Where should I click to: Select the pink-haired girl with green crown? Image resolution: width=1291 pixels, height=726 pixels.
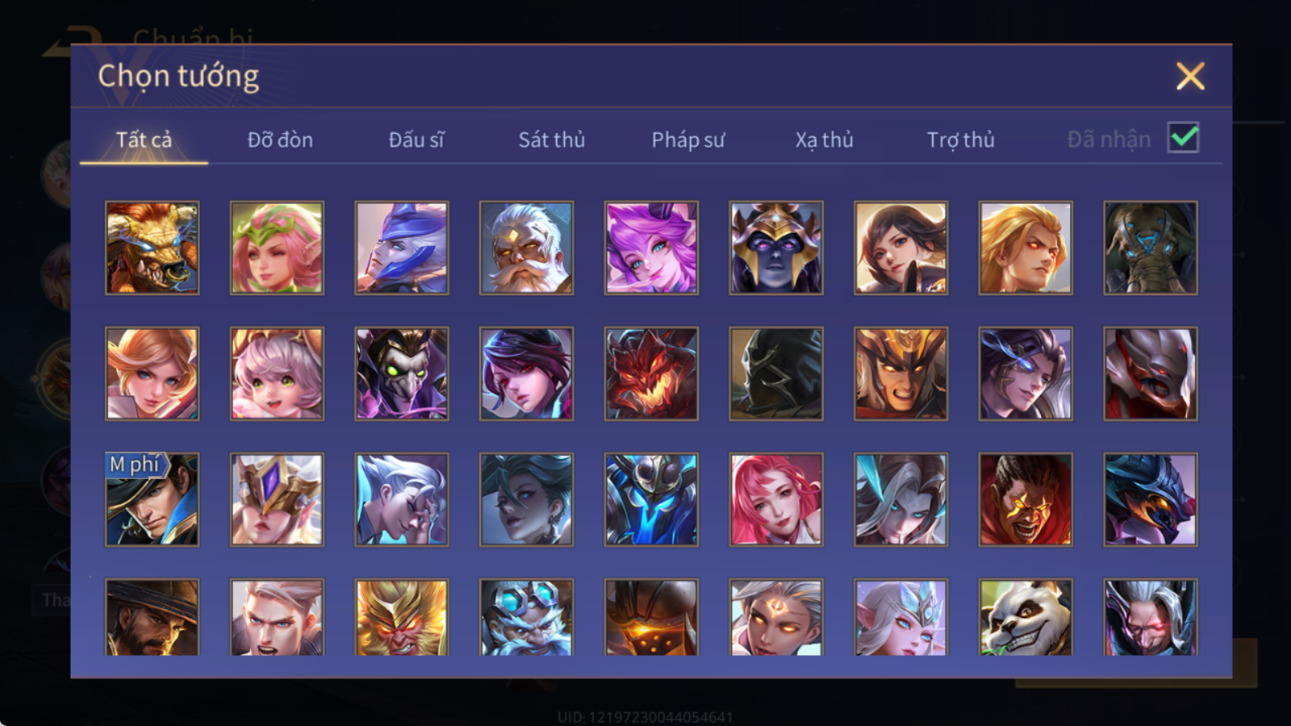coord(277,248)
